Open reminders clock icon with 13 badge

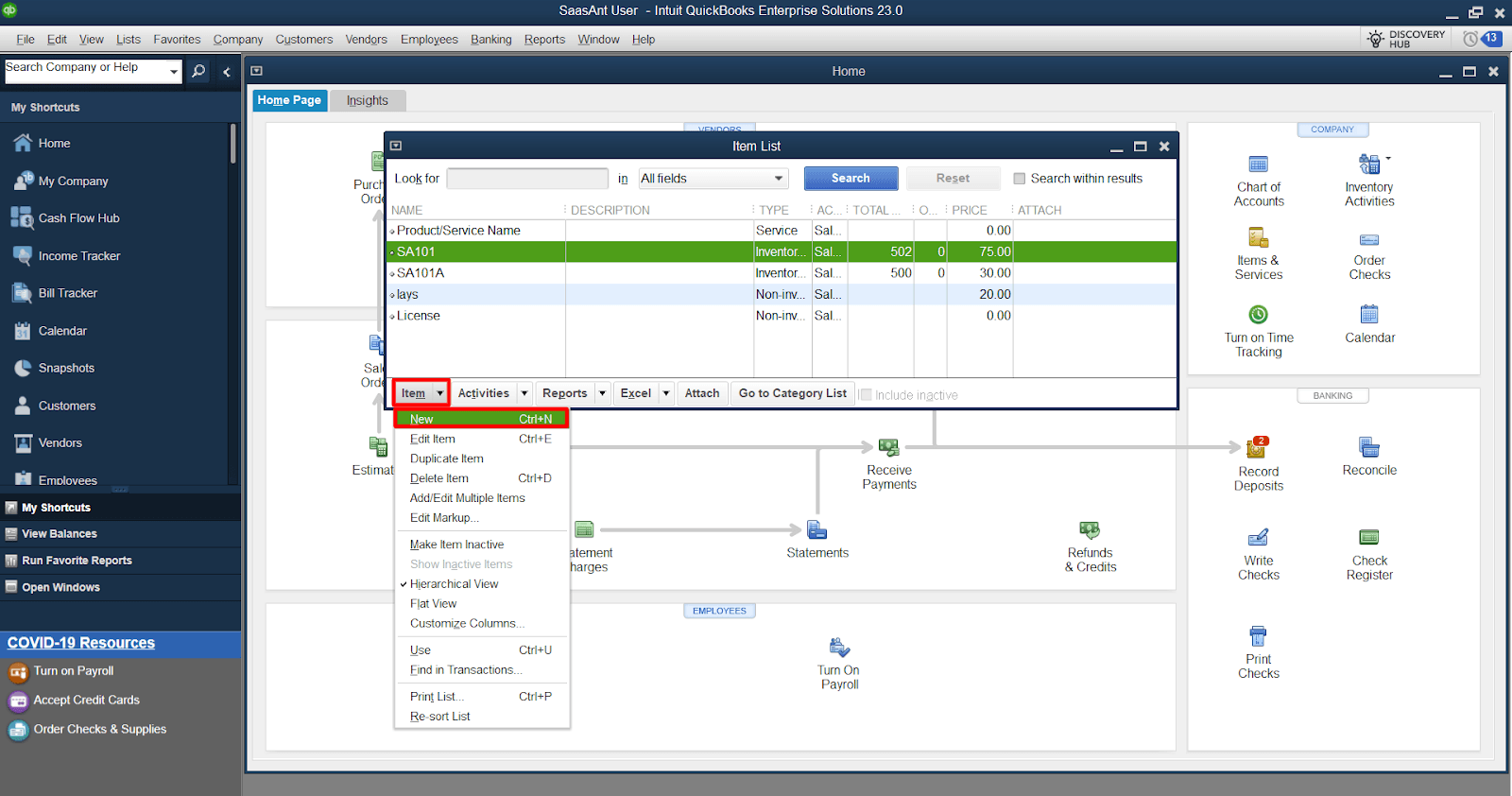coord(1482,39)
